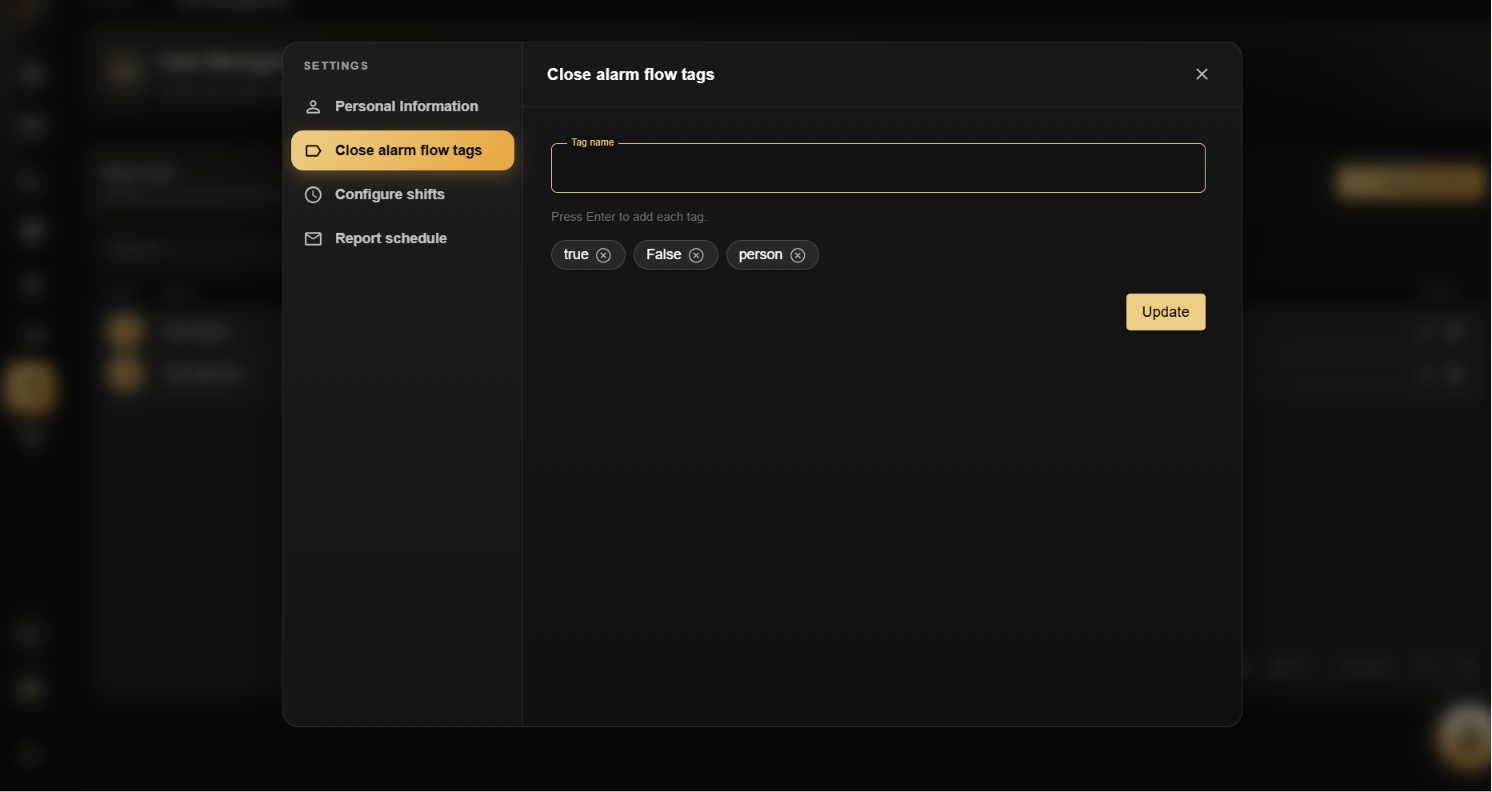Screen dimensions: 1492x792
Task: Remove the 'person' tag with its x icon
Action: (x=797, y=256)
